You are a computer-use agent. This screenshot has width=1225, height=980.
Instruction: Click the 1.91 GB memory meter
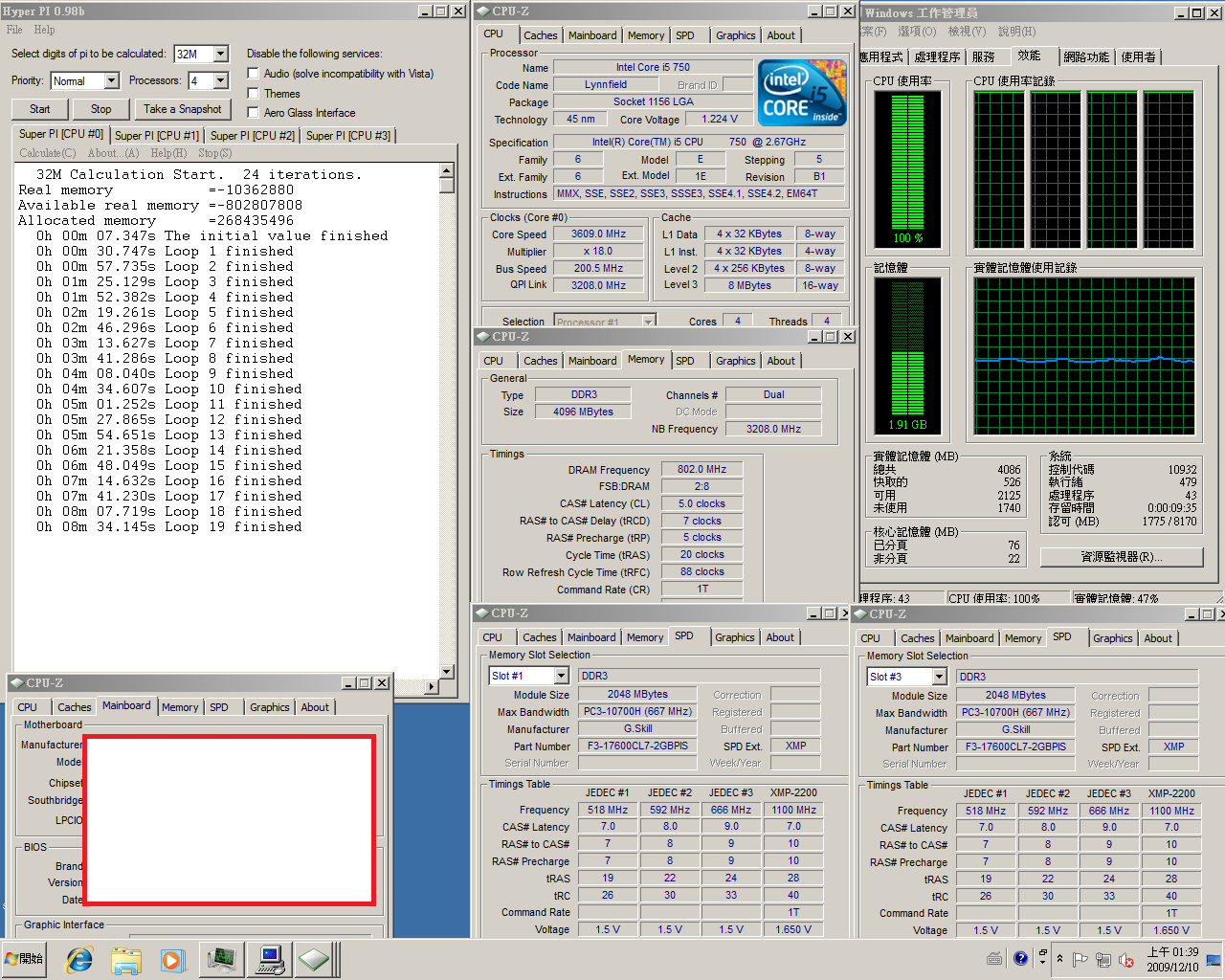(907, 356)
